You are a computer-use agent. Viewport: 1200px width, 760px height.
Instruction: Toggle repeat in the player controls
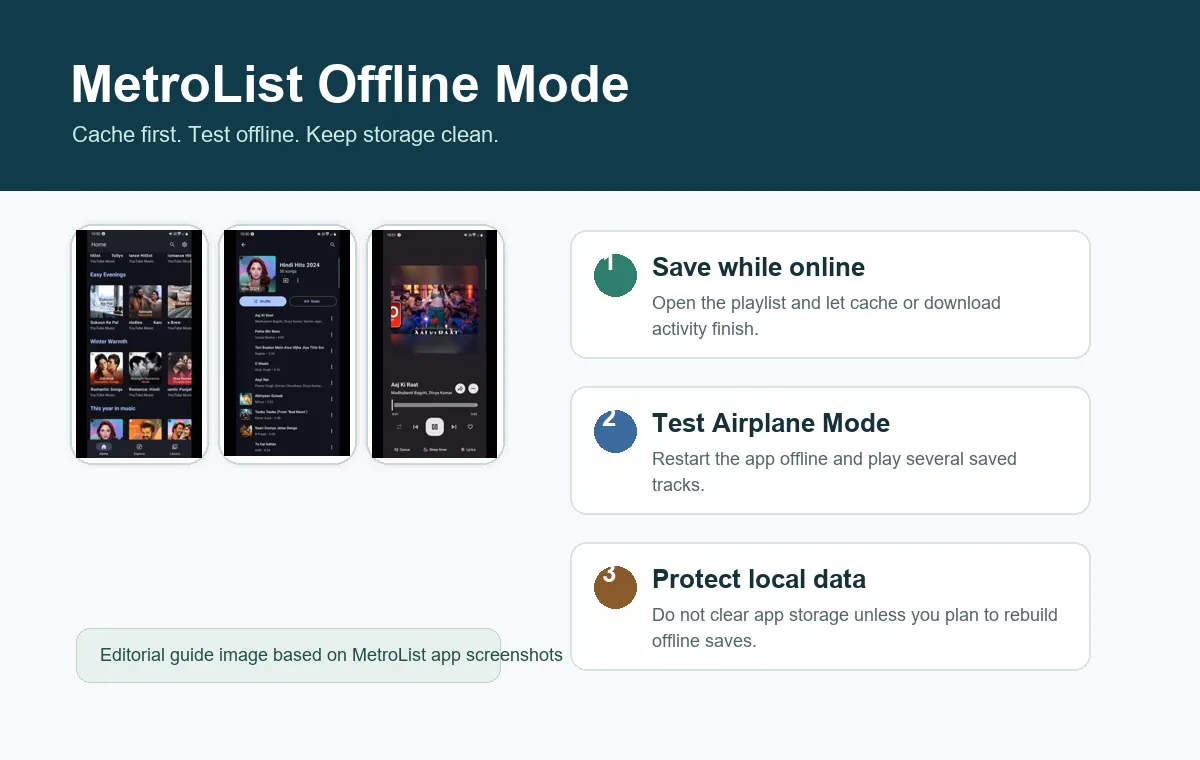pyautogui.click(x=399, y=427)
